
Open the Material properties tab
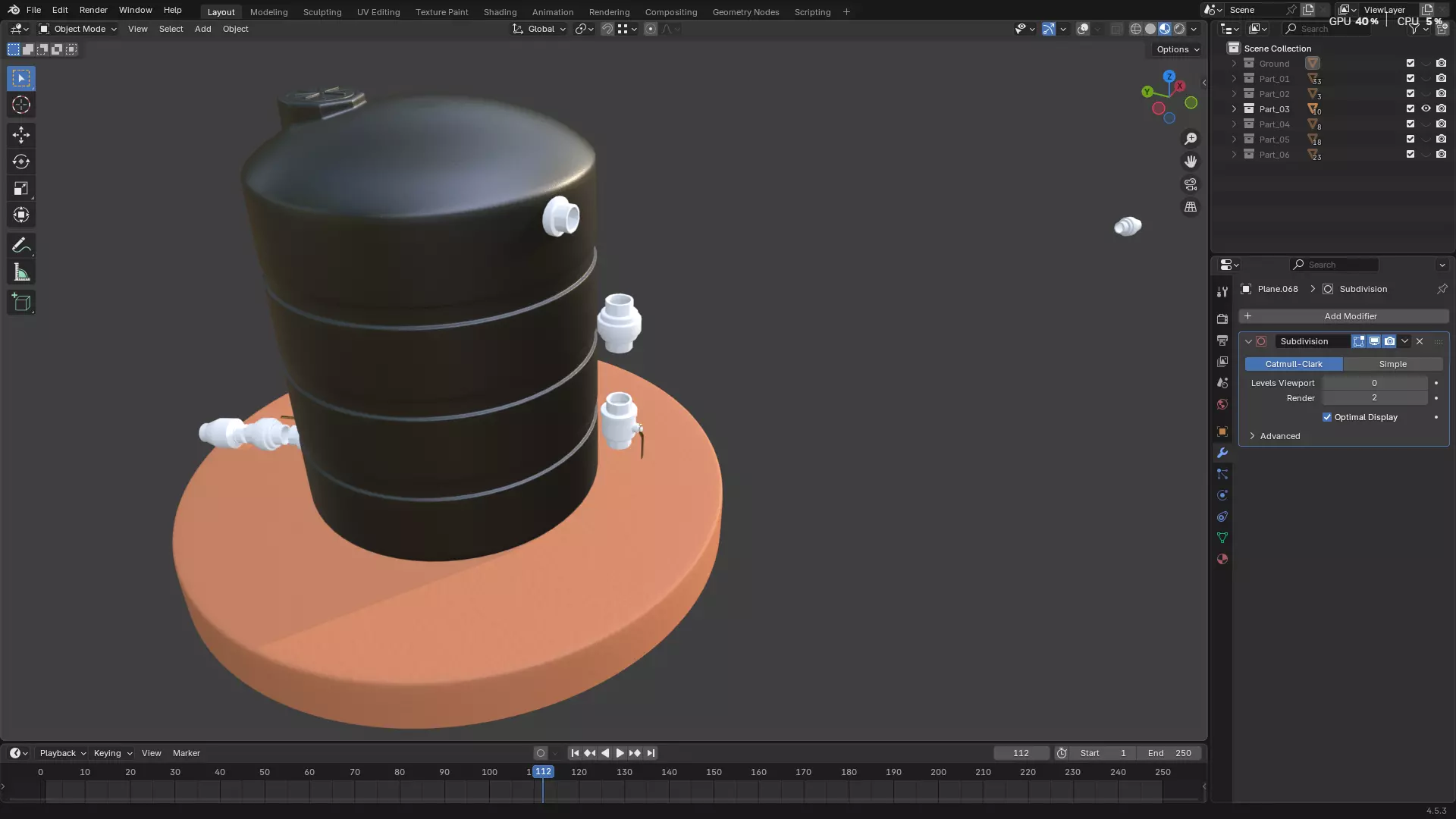[1222, 559]
